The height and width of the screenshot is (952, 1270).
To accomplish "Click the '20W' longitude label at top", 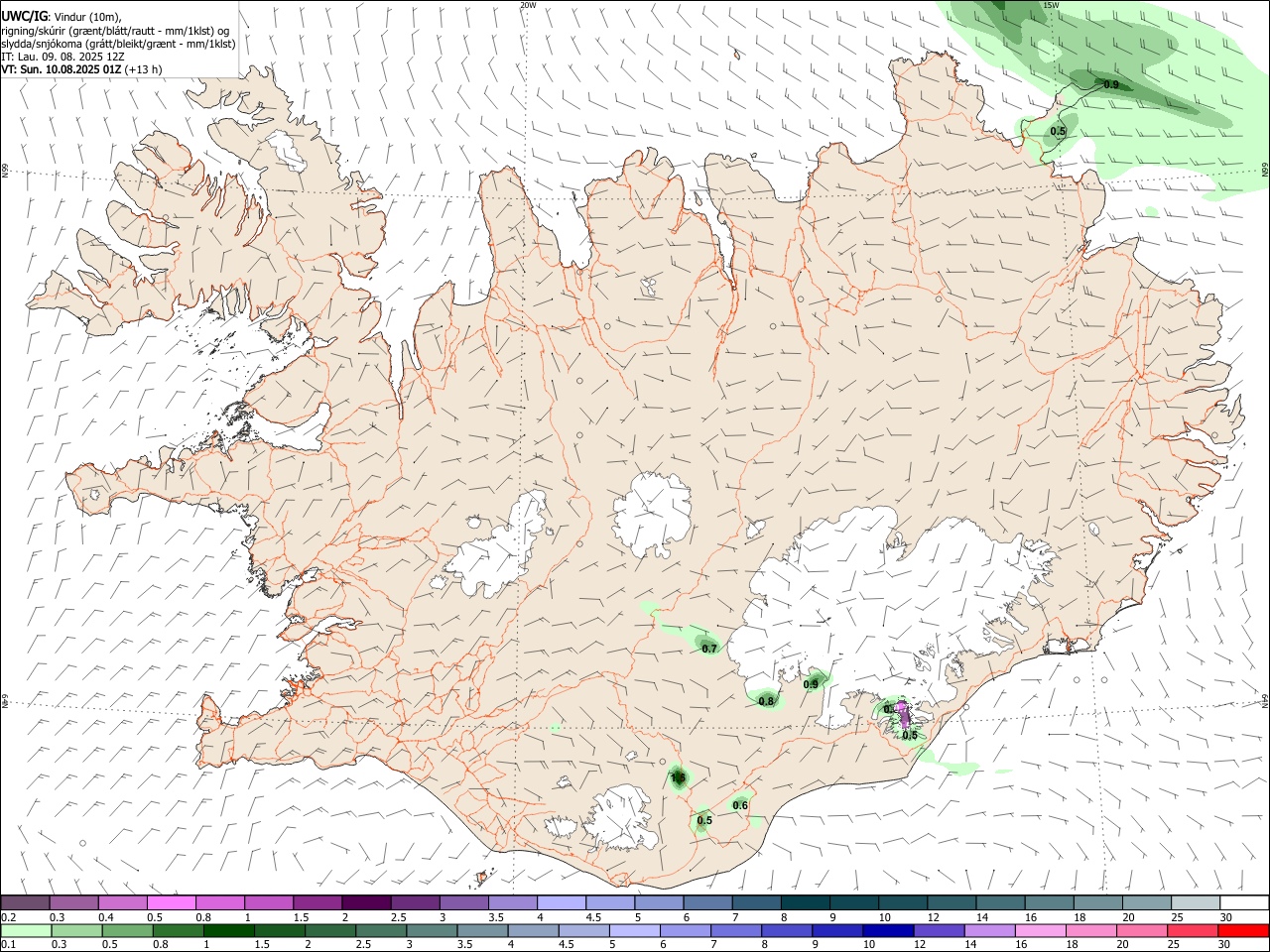I will point(528,5).
